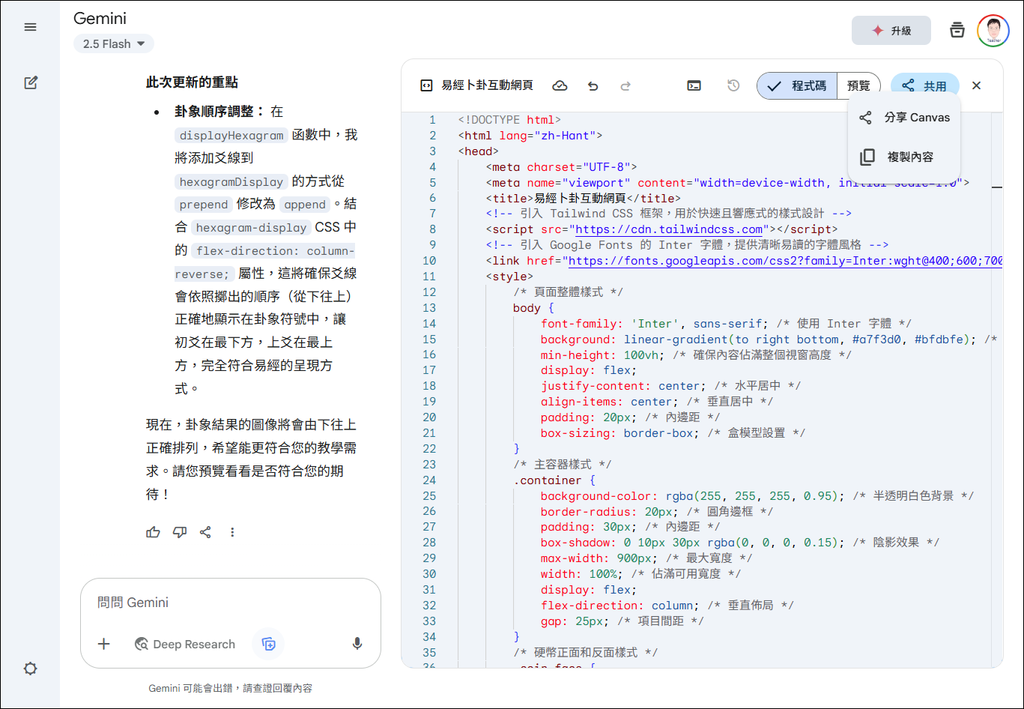Choose 複製內容 from the menu
Image resolution: width=1024 pixels, height=709 pixels.
pos(904,157)
